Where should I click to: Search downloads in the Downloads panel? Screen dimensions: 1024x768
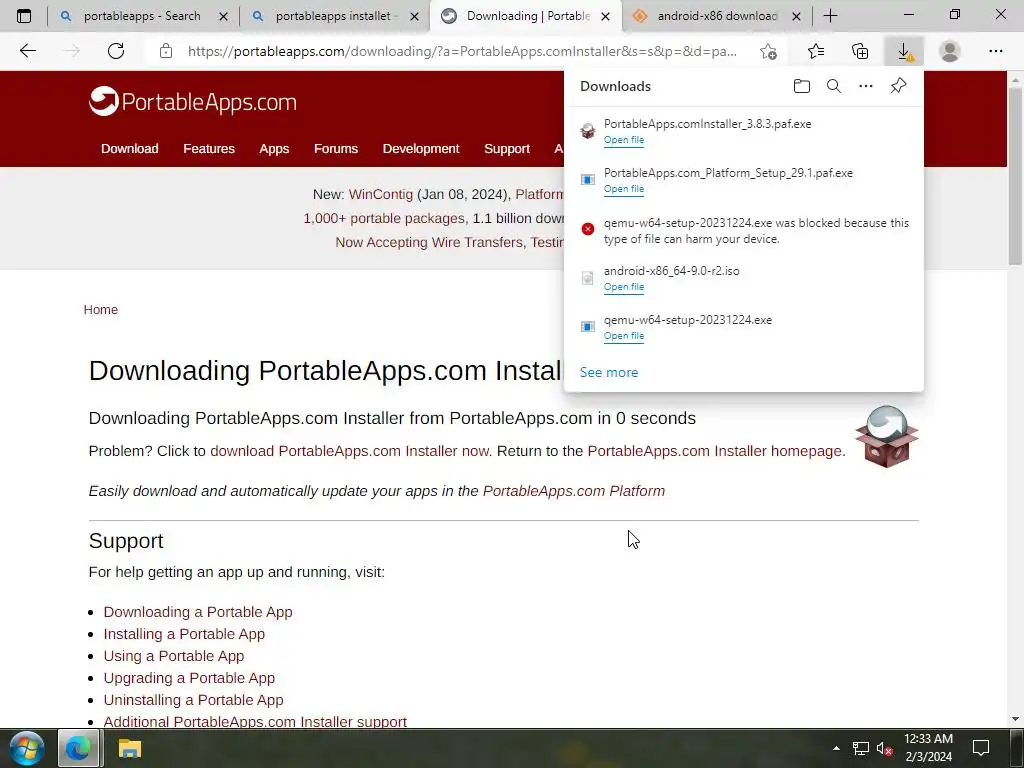[833, 86]
